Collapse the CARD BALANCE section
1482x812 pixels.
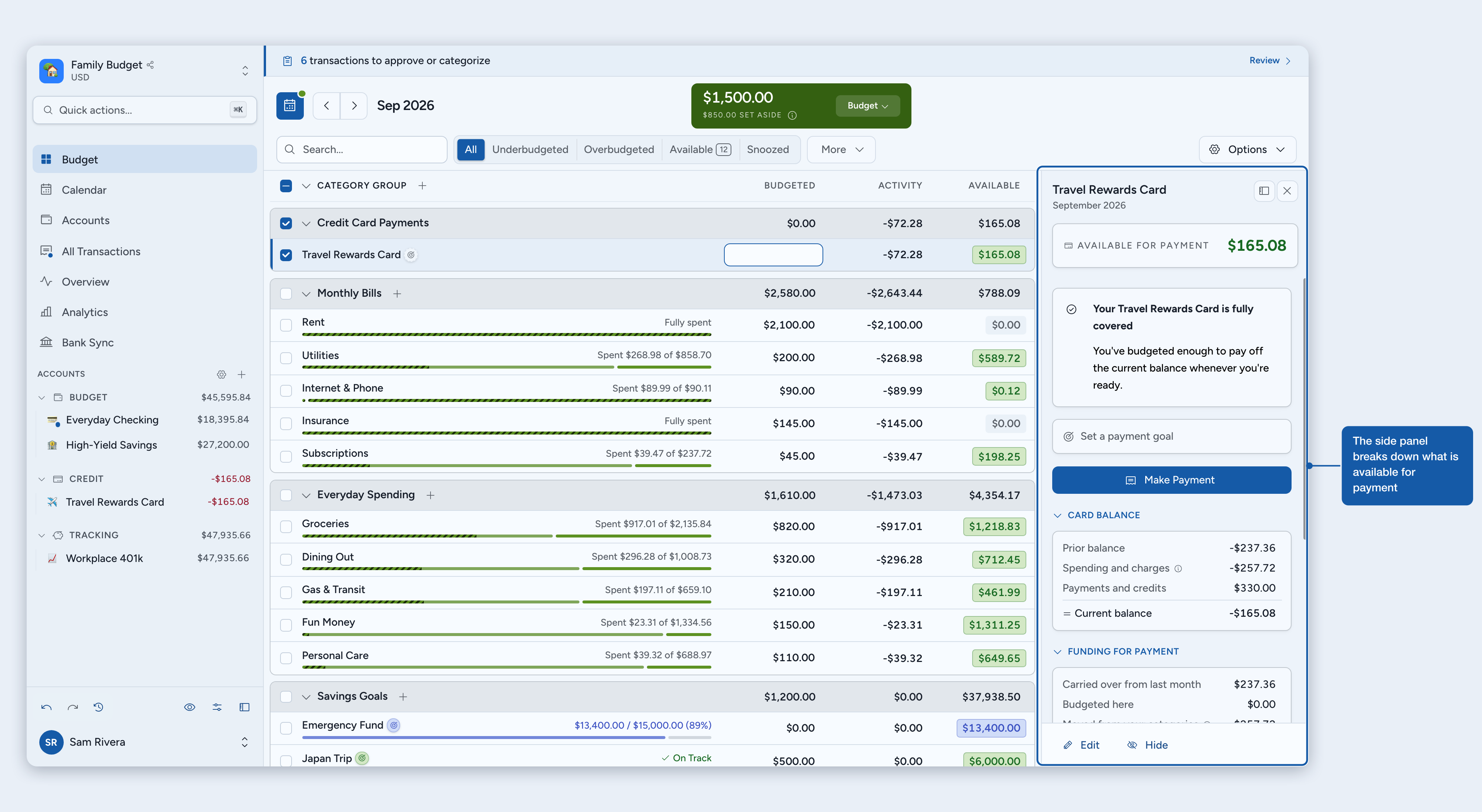click(1057, 515)
